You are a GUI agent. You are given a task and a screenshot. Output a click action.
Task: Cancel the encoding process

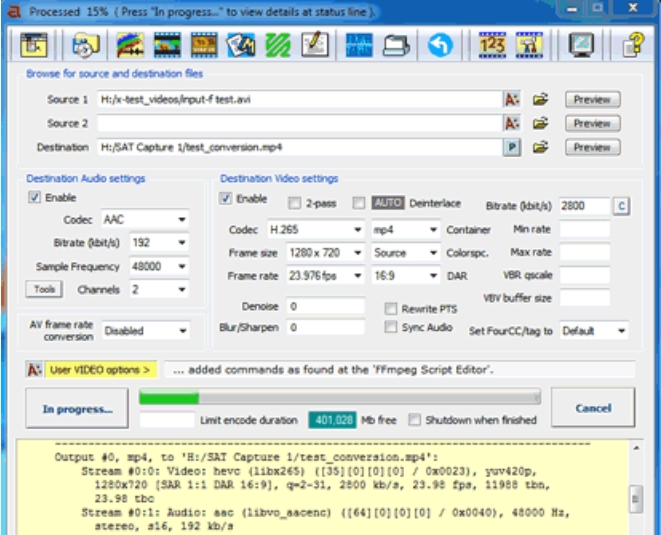pos(593,408)
